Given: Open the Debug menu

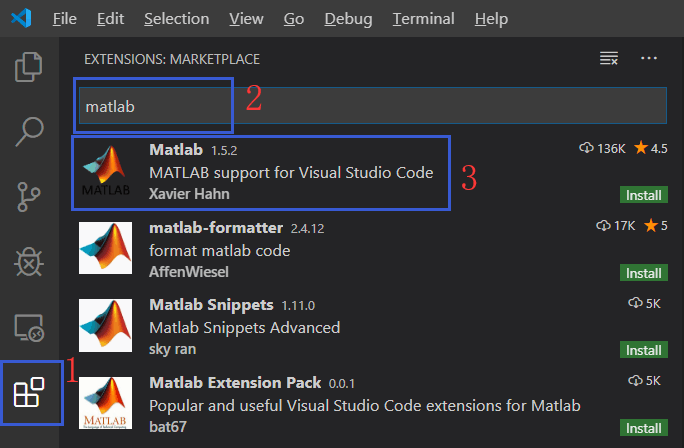Looking at the screenshot, I should pyautogui.click(x=349, y=19).
